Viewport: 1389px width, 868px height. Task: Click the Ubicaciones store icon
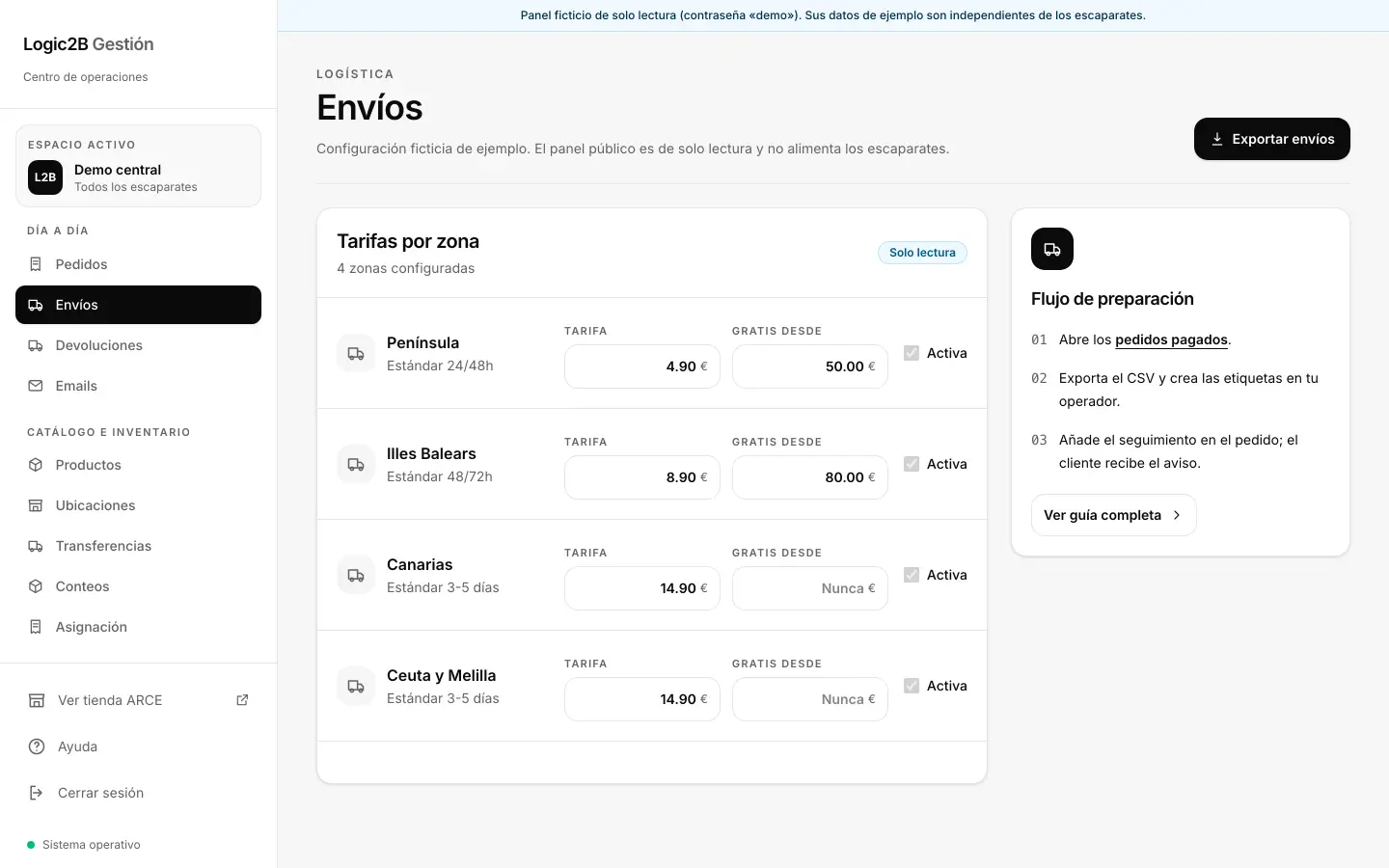(x=36, y=505)
